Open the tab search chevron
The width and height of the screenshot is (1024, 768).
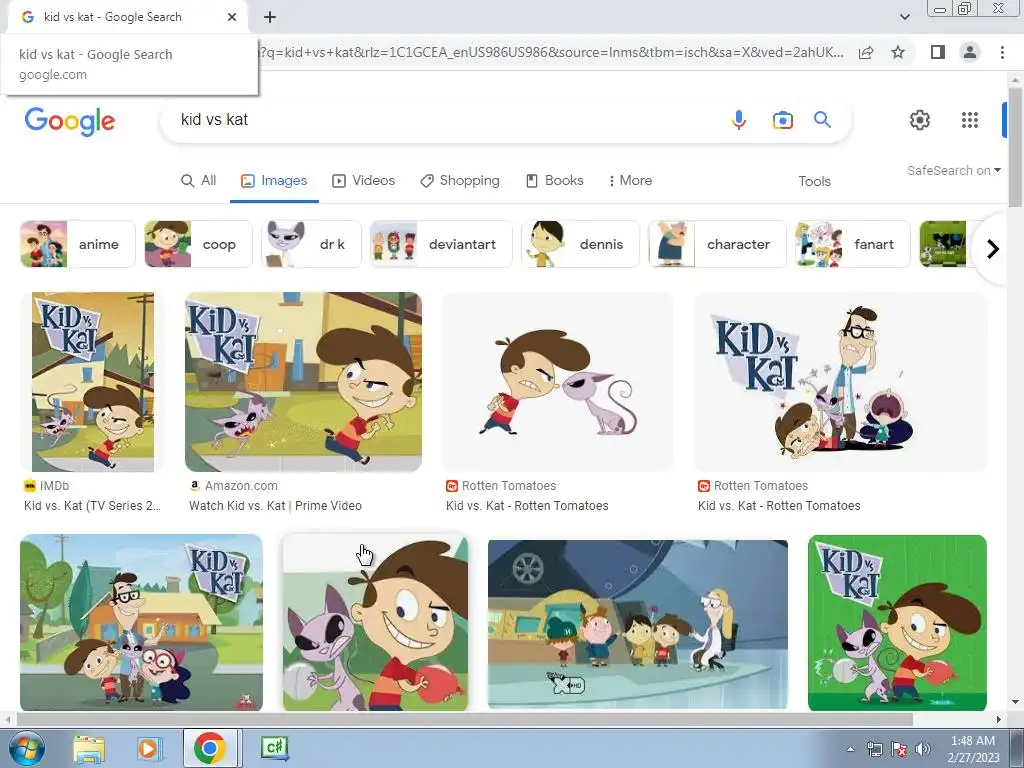click(904, 17)
